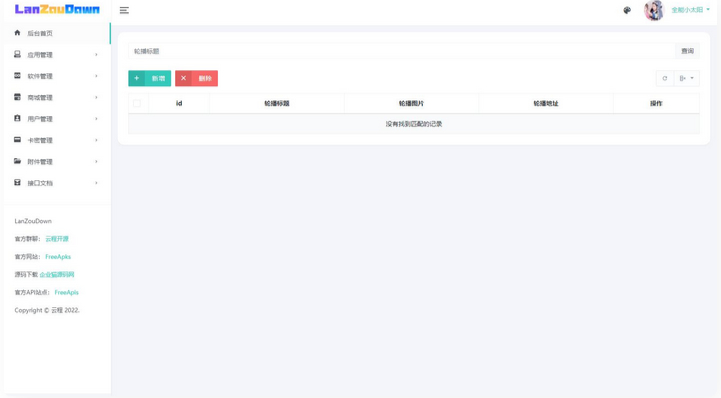This screenshot has width=721, height=398.
Task: Open the column display dropdown
Action: [x=687, y=78]
